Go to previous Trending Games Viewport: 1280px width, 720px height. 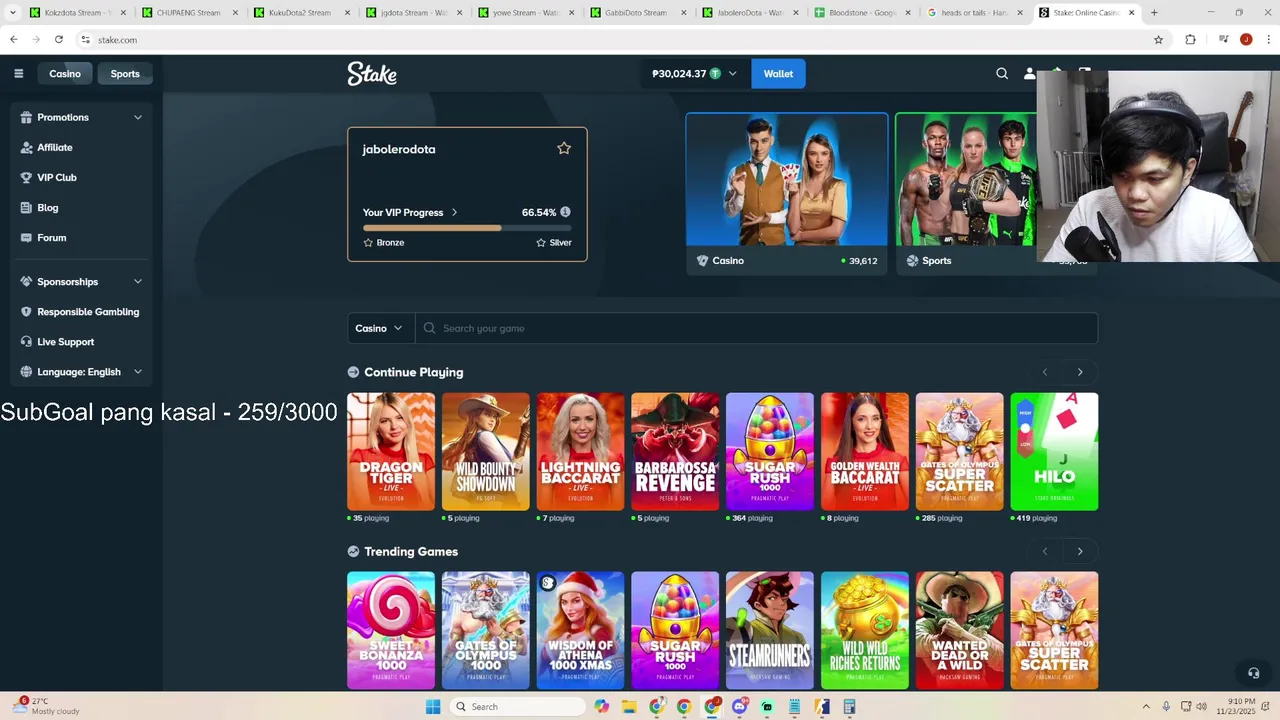(x=1045, y=551)
